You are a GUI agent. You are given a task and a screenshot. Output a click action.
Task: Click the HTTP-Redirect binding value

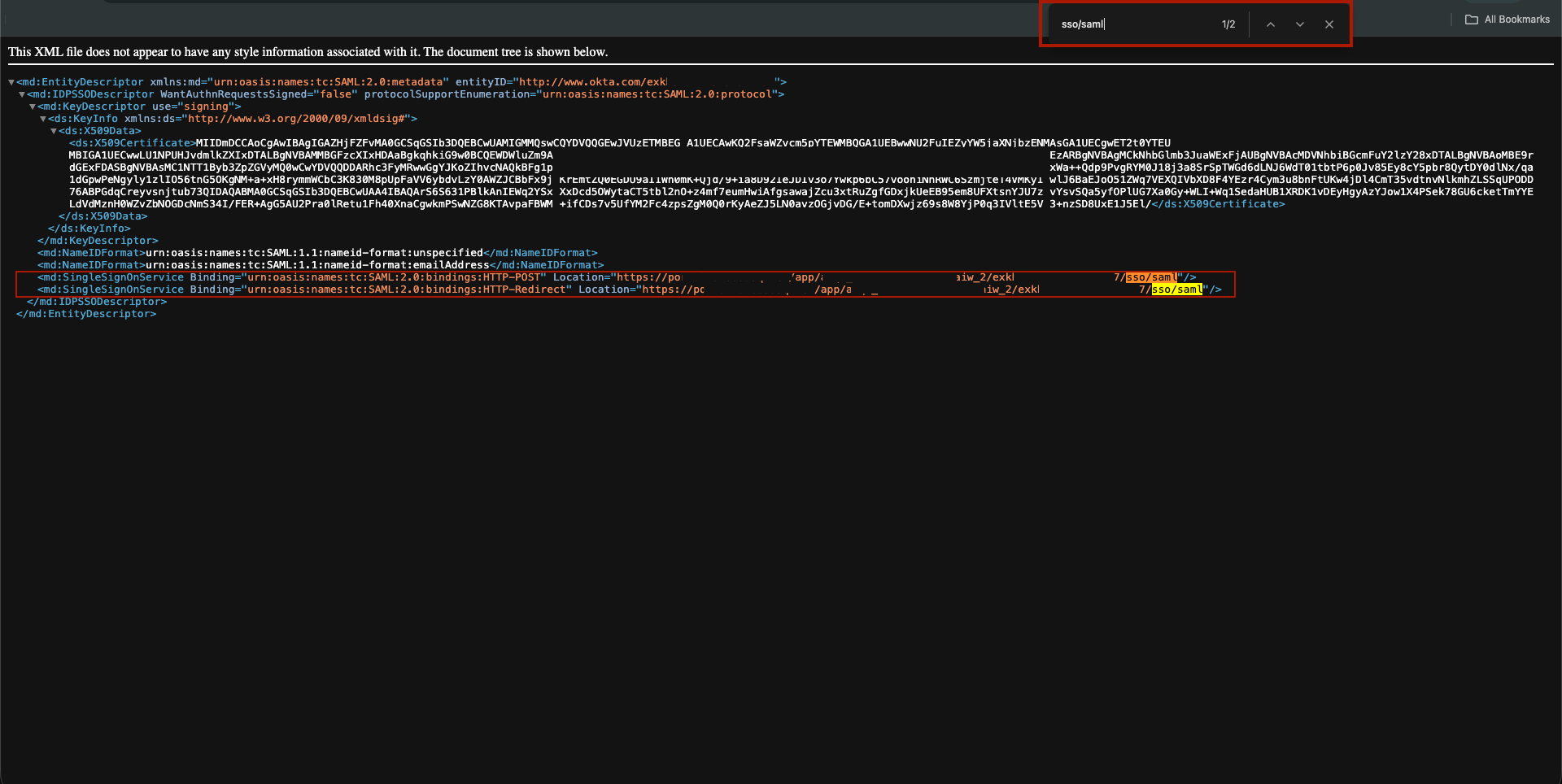pos(406,290)
